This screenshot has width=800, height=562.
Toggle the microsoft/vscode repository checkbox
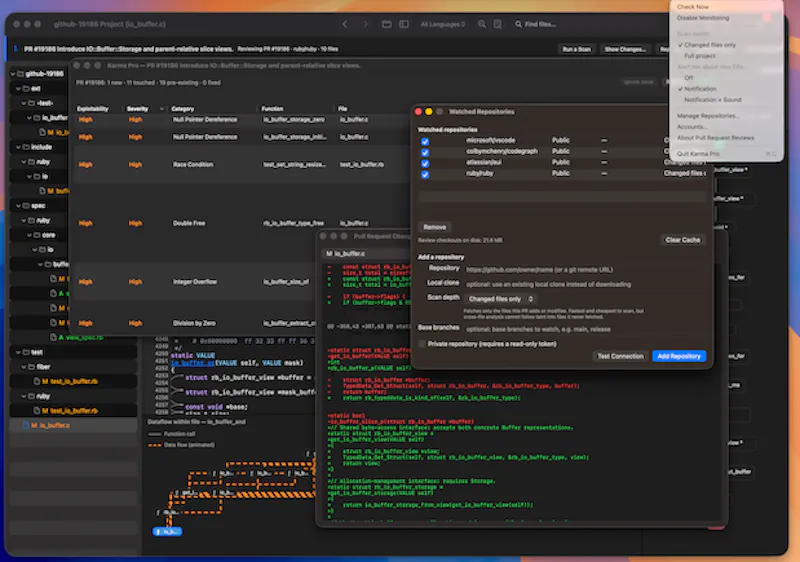pyautogui.click(x=425, y=141)
